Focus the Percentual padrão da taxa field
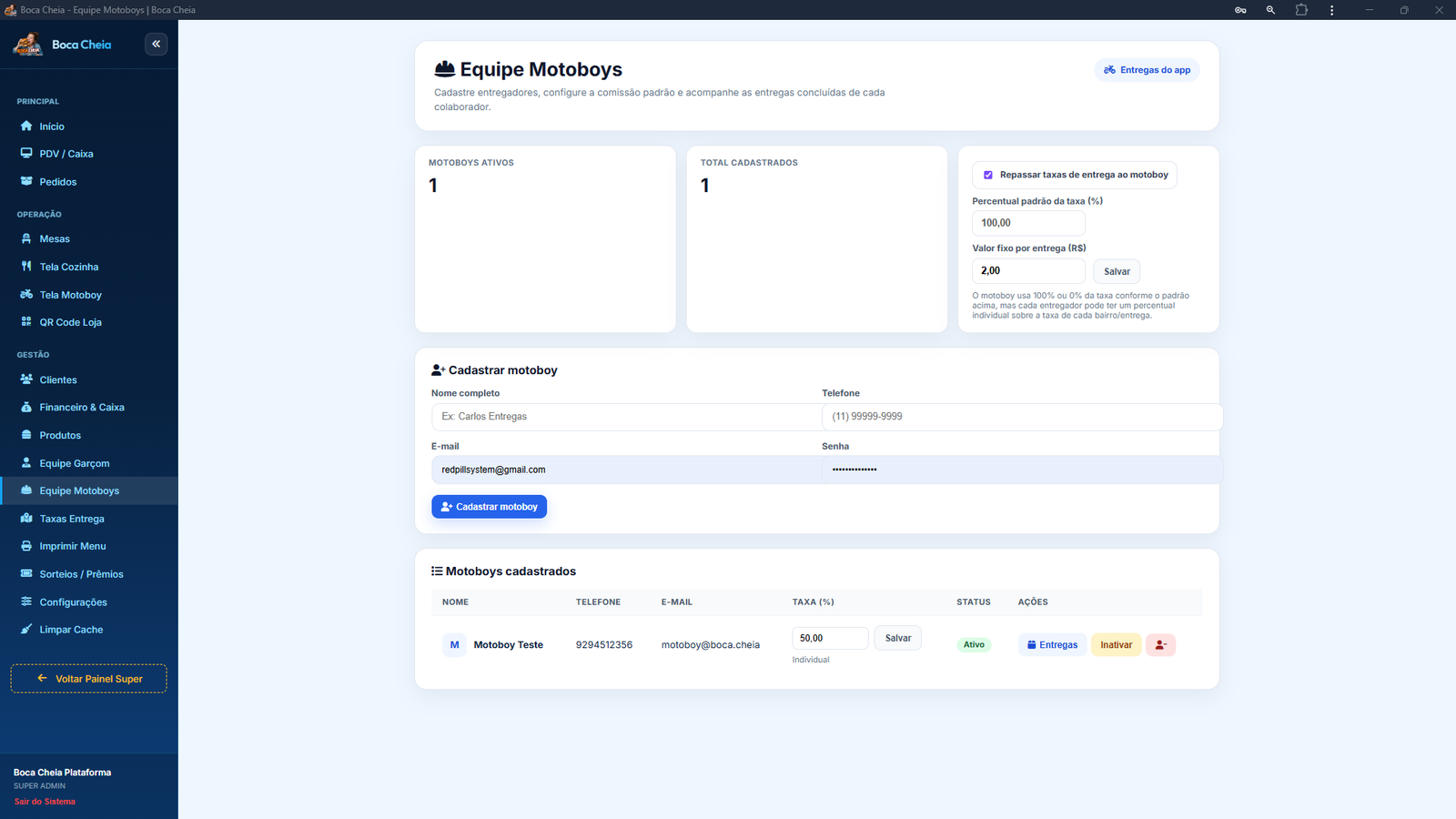 pyautogui.click(x=1028, y=223)
